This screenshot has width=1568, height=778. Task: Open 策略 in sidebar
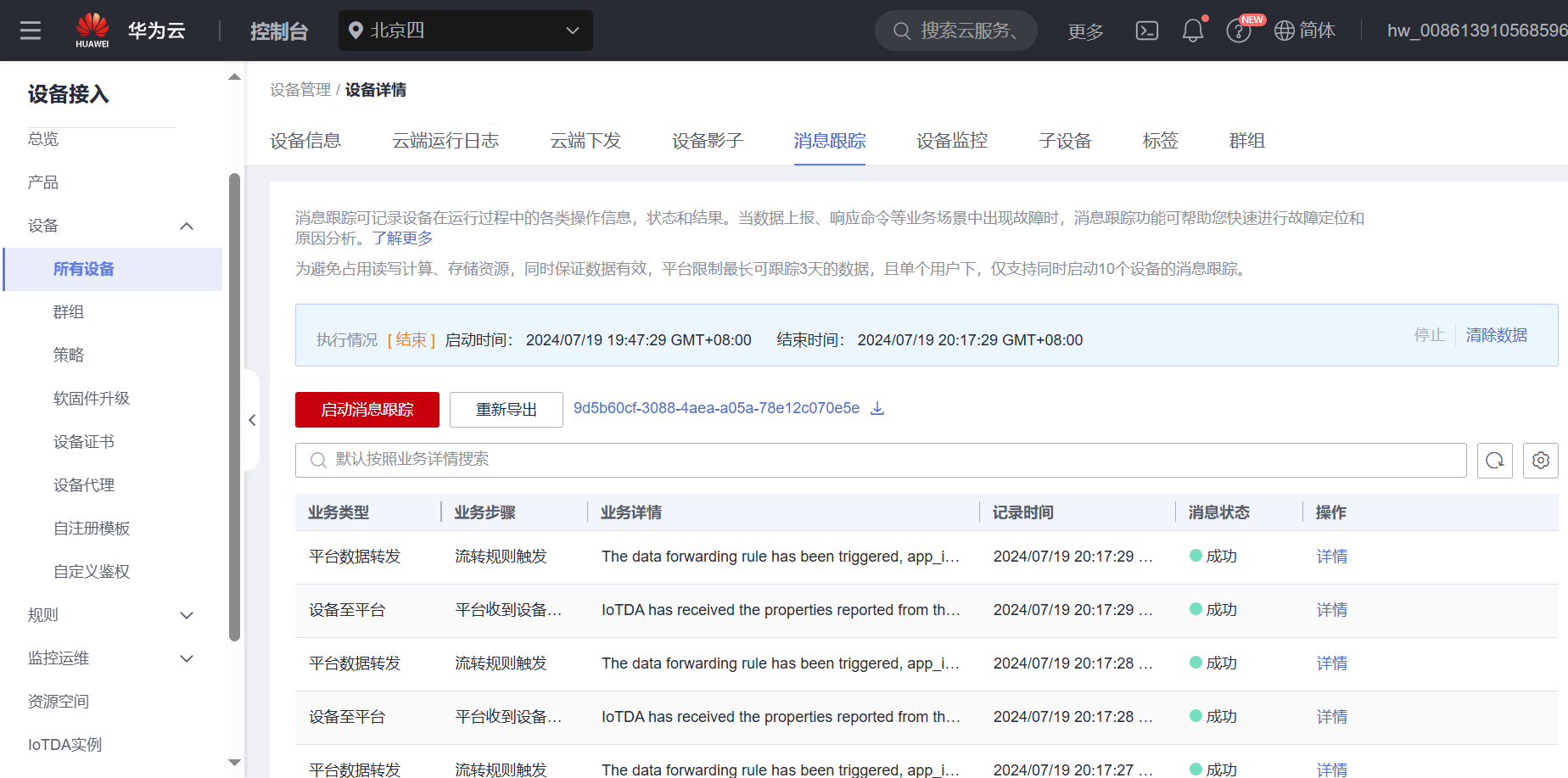69,355
